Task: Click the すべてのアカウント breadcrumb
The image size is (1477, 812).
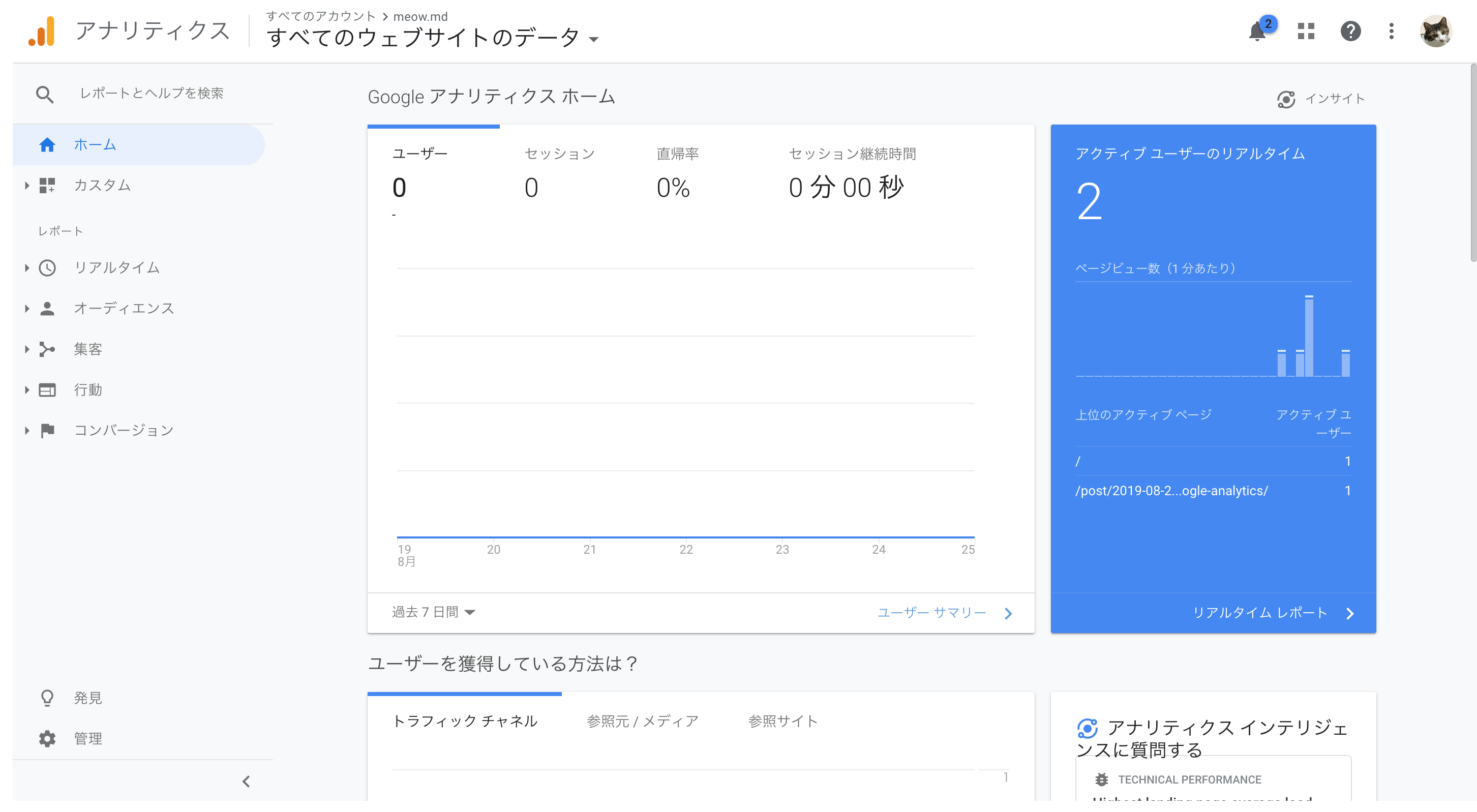Action: (320, 16)
